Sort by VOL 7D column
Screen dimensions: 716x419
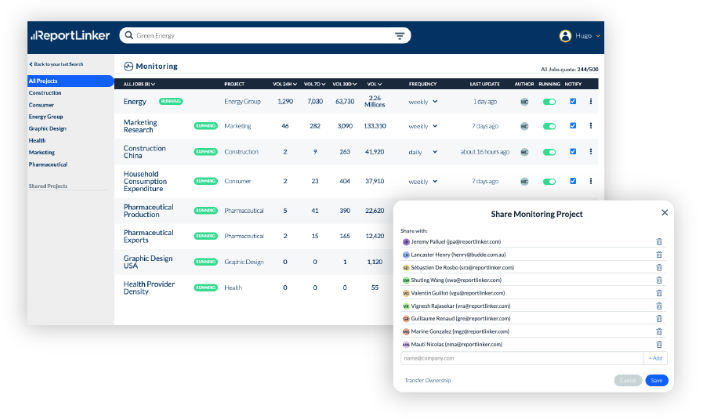[x=315, y=84]
